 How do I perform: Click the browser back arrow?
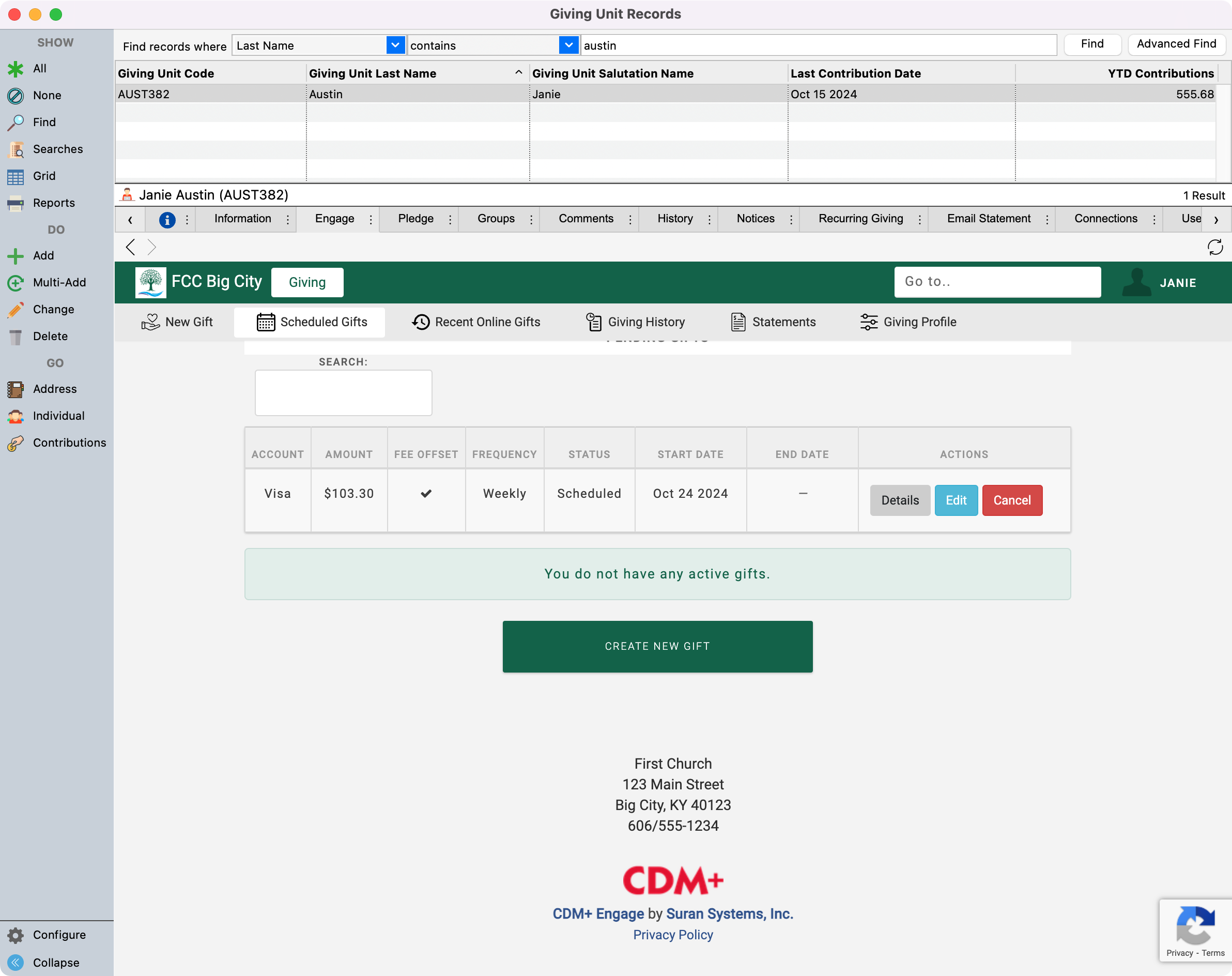click(131, 247)
